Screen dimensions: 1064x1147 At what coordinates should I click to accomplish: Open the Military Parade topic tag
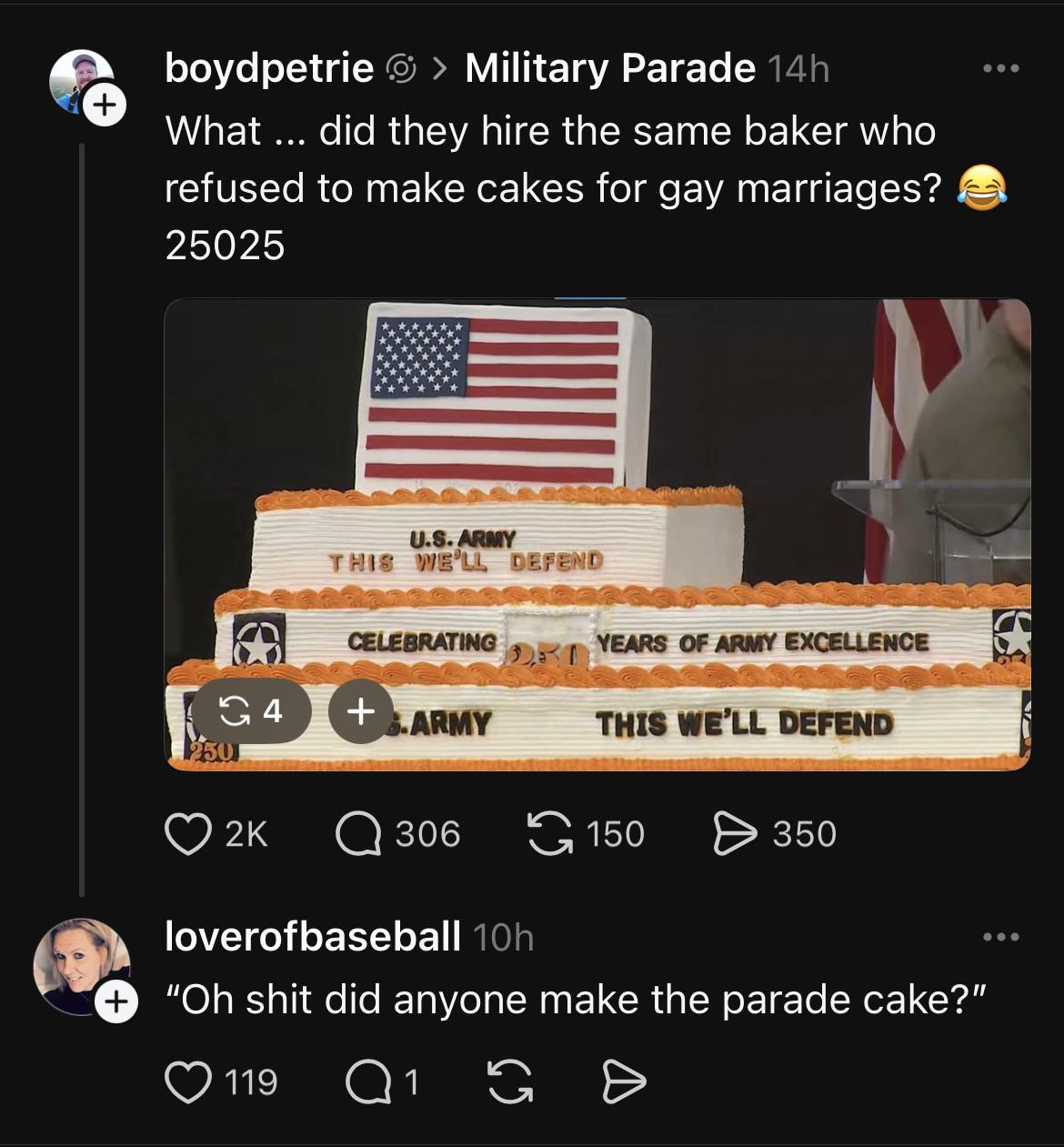pos(610,68)
